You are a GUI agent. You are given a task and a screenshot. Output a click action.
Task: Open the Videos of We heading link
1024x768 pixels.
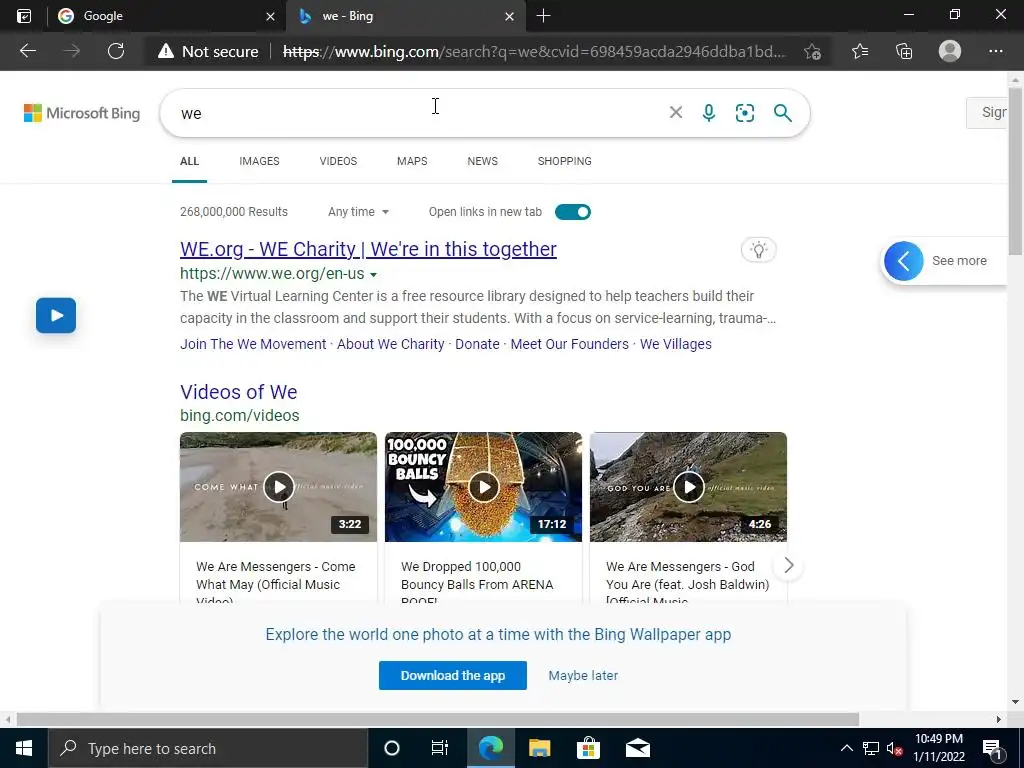[x=238, y=392]
